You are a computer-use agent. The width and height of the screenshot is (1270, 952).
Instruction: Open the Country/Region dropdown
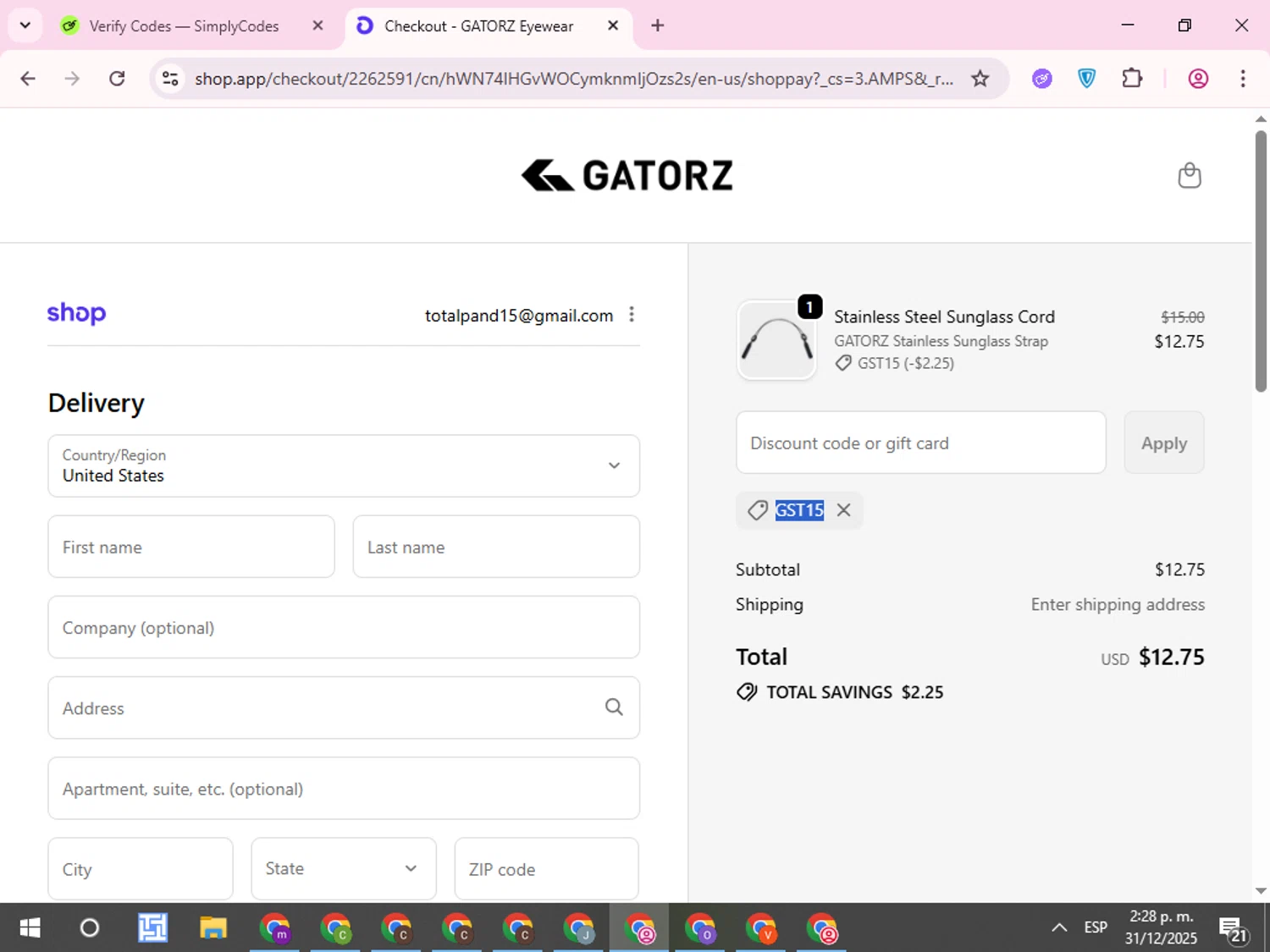(344, 465)
